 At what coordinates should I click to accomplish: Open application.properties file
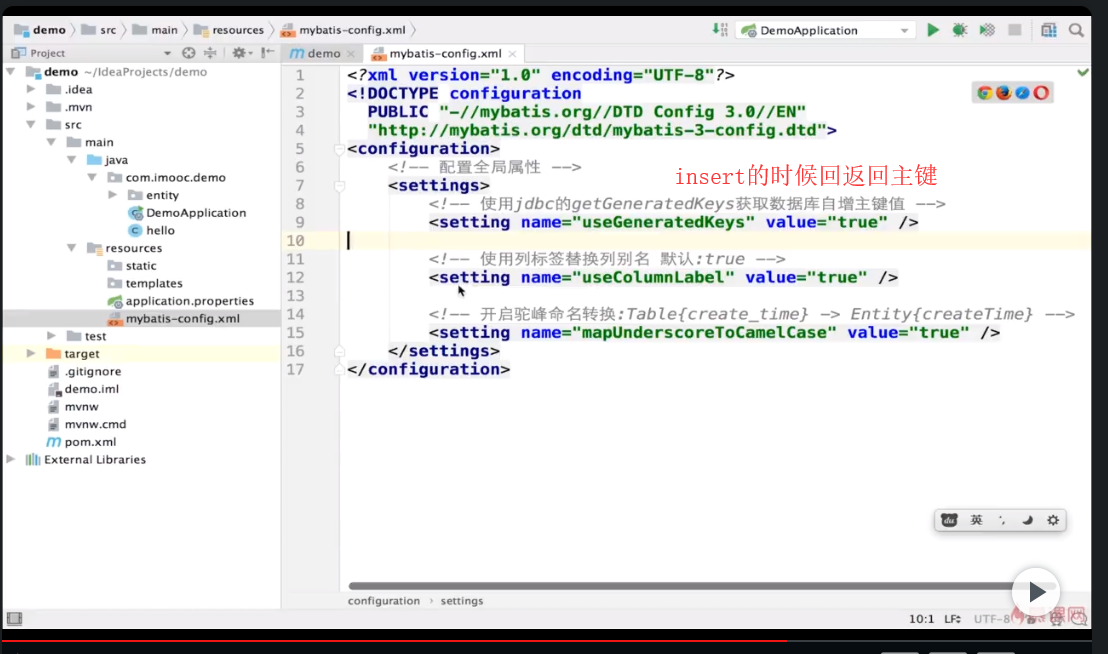[181, 301]
